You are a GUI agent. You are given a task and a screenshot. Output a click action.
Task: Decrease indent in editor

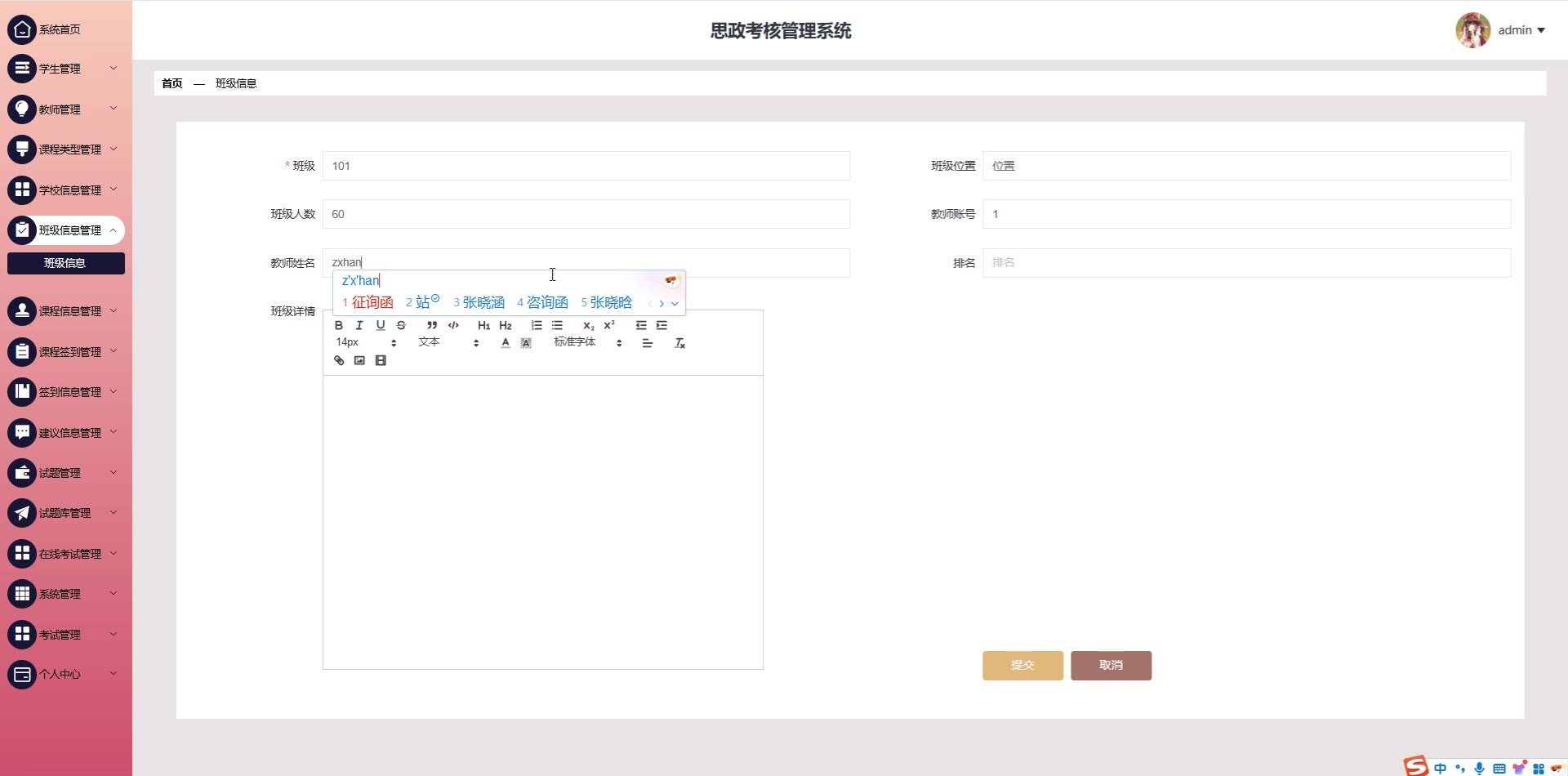coord(641,325)
